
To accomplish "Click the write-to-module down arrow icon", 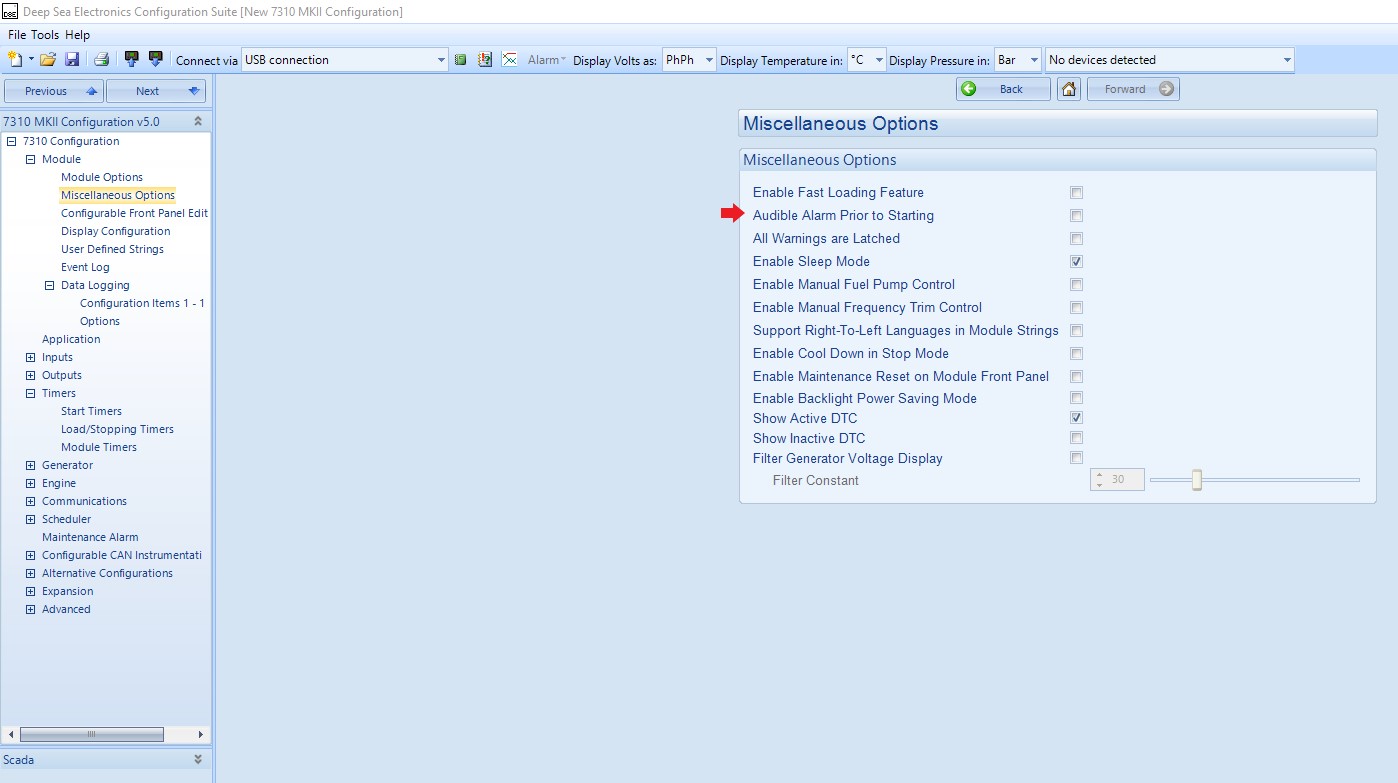I will click(x=155, y=60).
